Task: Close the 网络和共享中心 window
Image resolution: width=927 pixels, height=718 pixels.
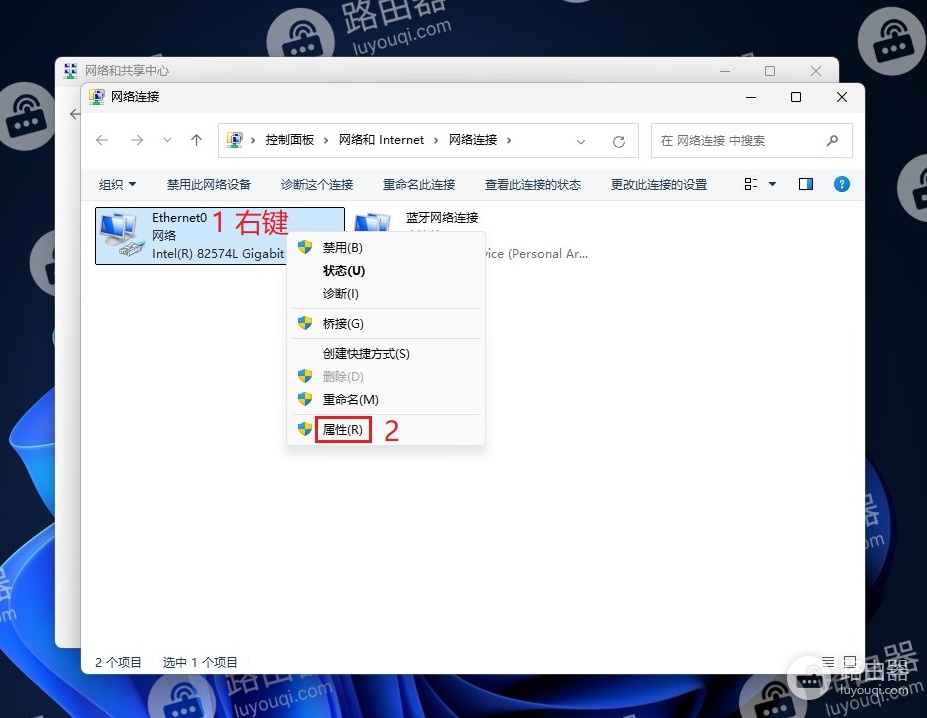Action: point(816,71)
